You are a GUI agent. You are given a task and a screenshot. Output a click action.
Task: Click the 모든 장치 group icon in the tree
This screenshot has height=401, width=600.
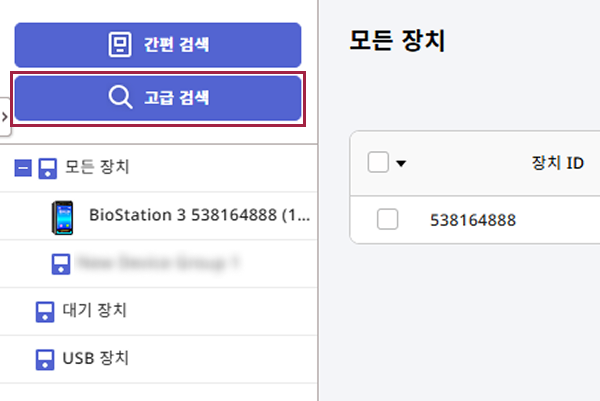tap(47, 168)
